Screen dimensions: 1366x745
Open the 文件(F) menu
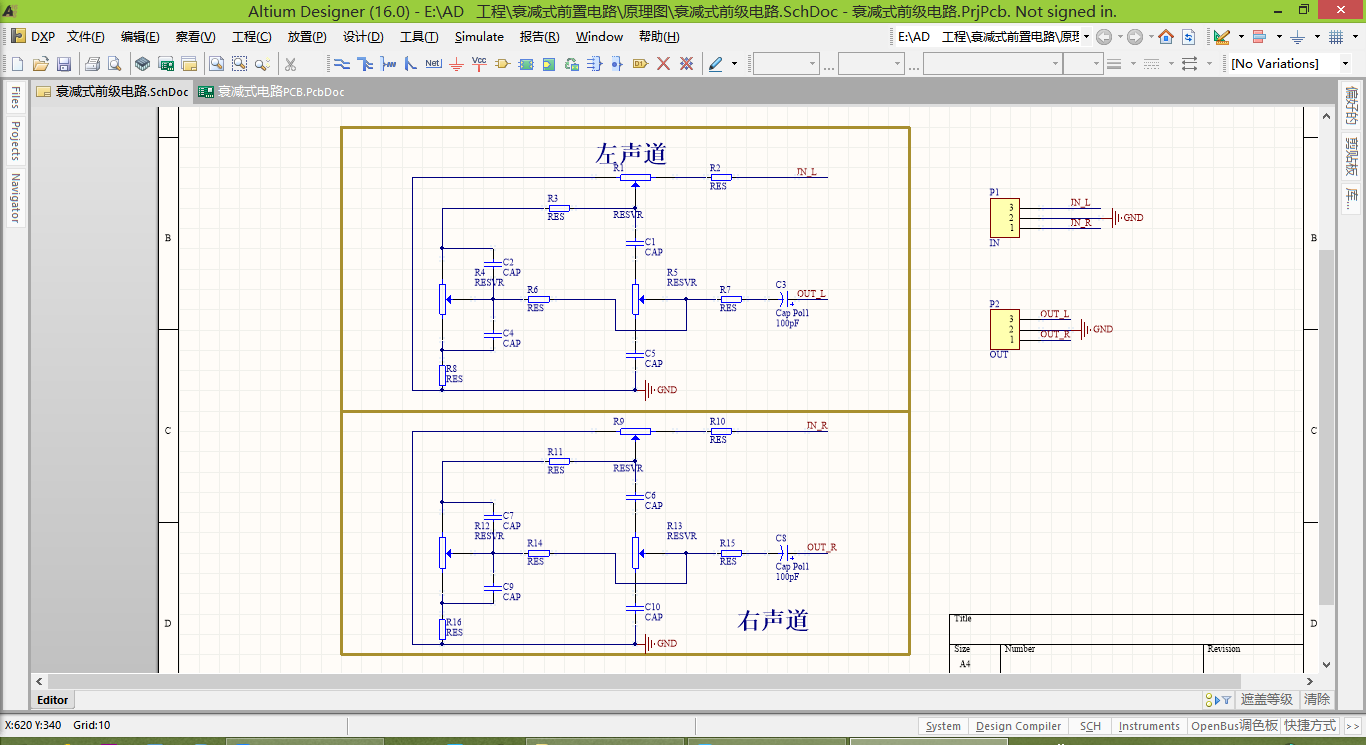[86, 36]
